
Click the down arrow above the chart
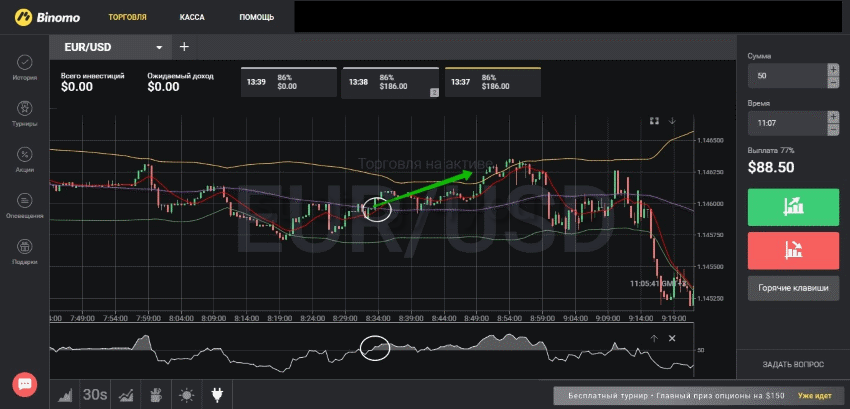tap(673, 121)
